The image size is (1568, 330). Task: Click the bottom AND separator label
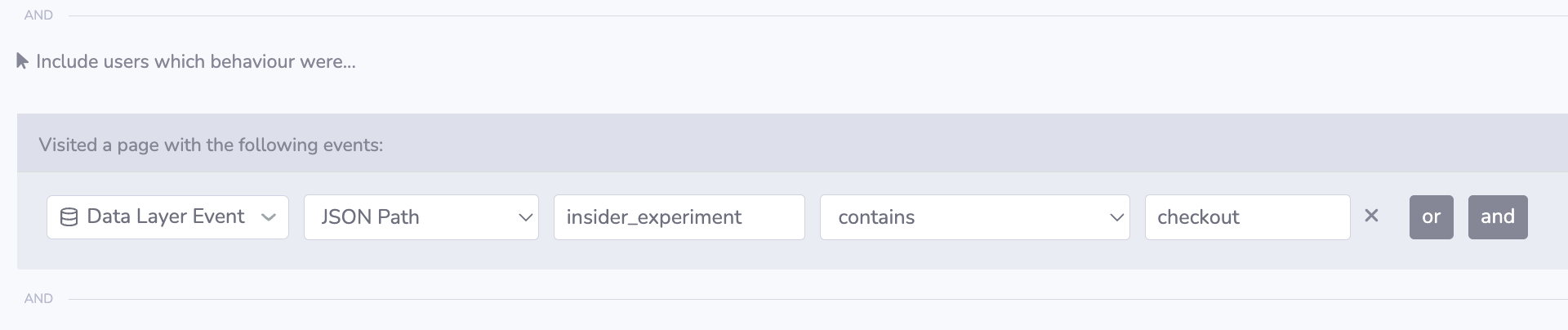coord(38,298)
